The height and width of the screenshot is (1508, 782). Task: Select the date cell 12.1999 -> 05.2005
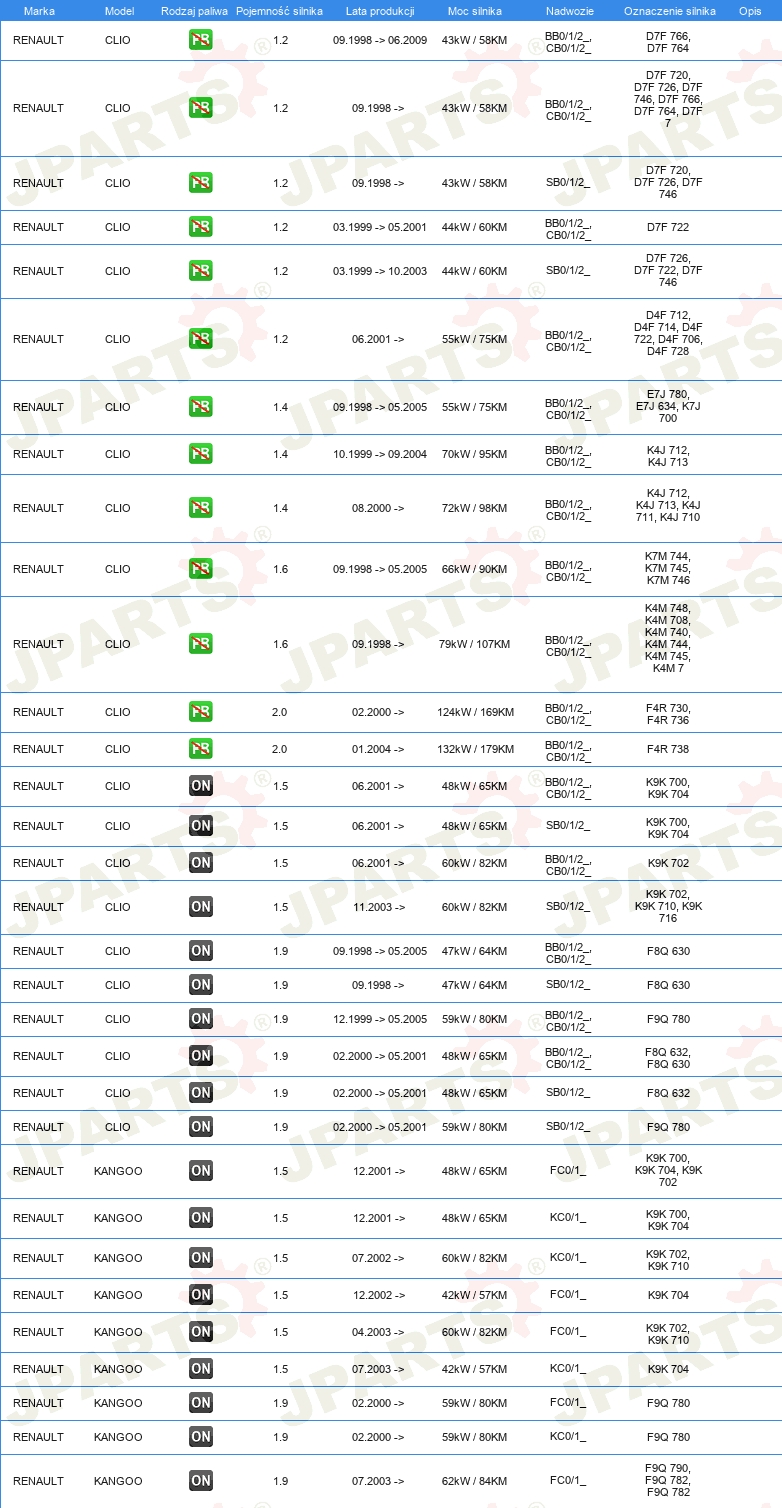(380, 1019)
